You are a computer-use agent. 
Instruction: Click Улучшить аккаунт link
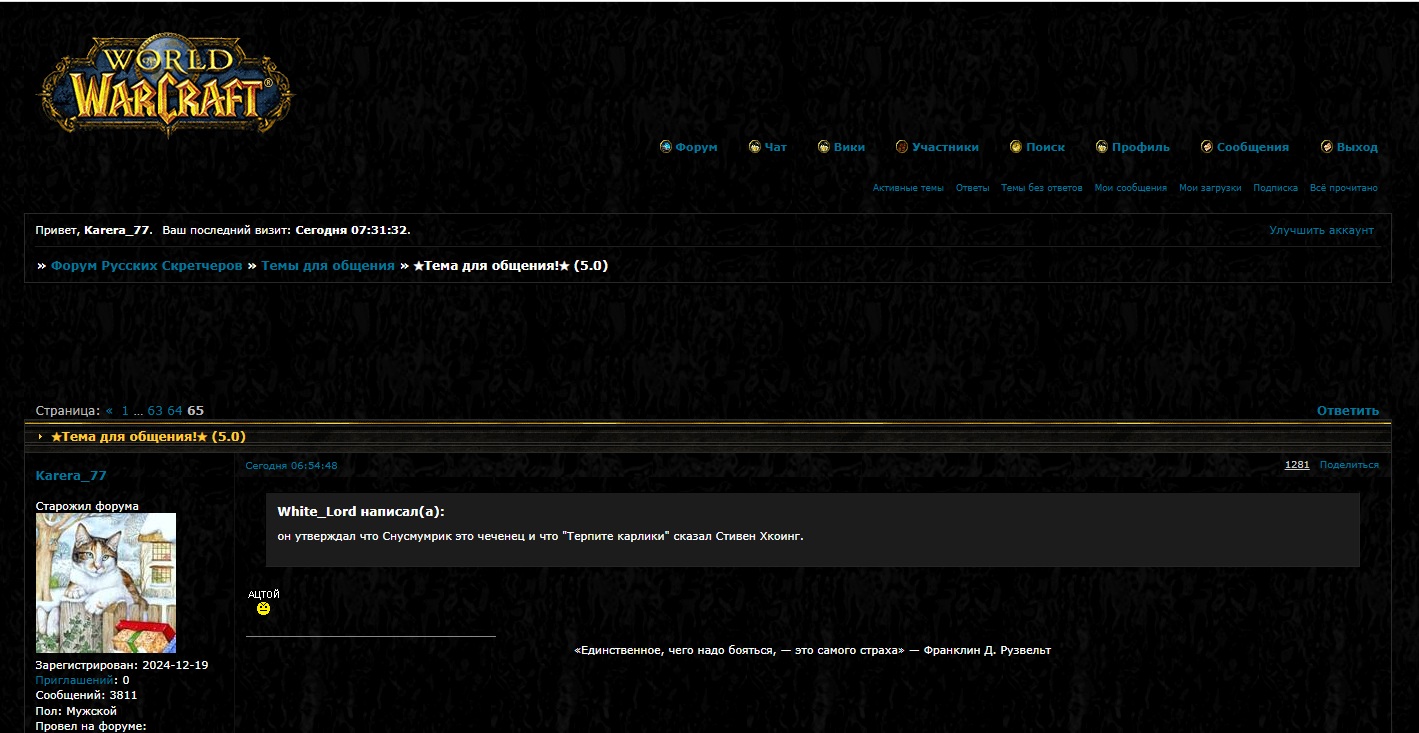[x=1321, y=230]
